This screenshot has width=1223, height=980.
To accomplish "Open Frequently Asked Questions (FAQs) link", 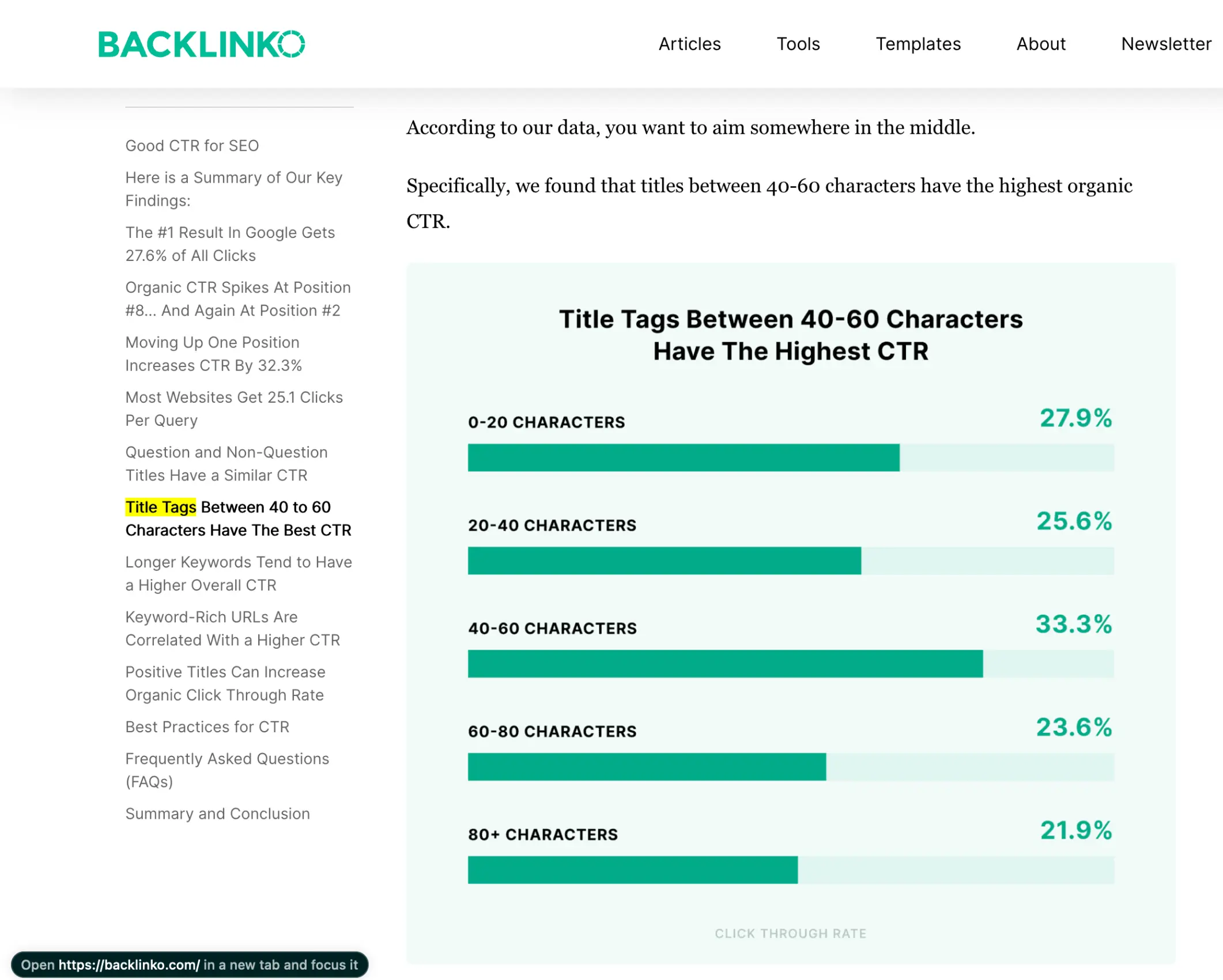I will tap(227, 770).
